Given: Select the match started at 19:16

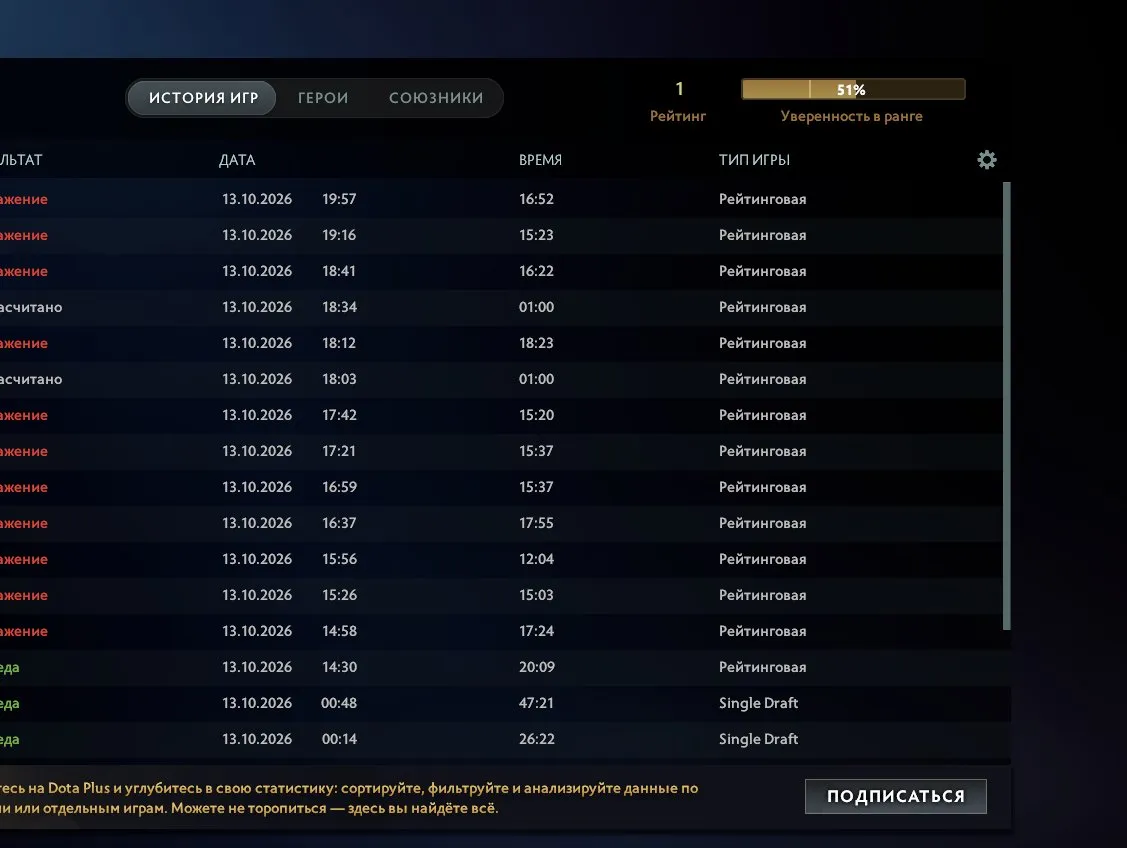Looking at the screenshot, I should coord(502,235).
